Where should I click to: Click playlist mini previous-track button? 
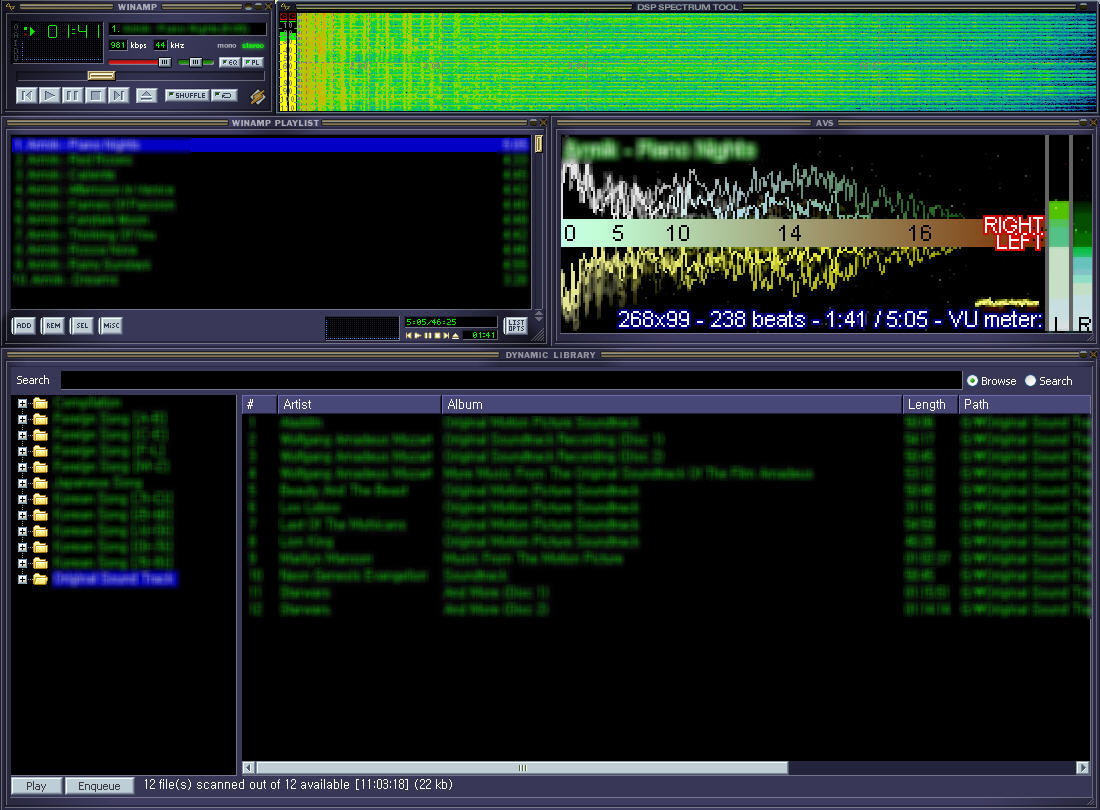click(409, 336)
